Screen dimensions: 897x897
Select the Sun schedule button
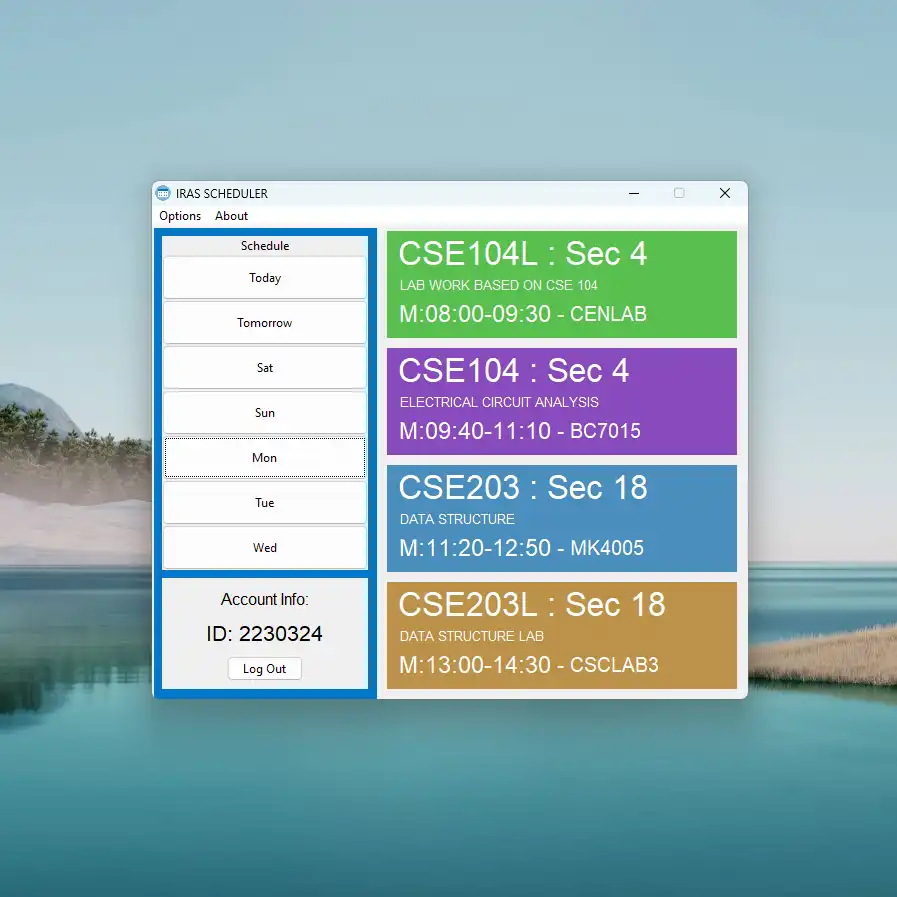point(264,413)
